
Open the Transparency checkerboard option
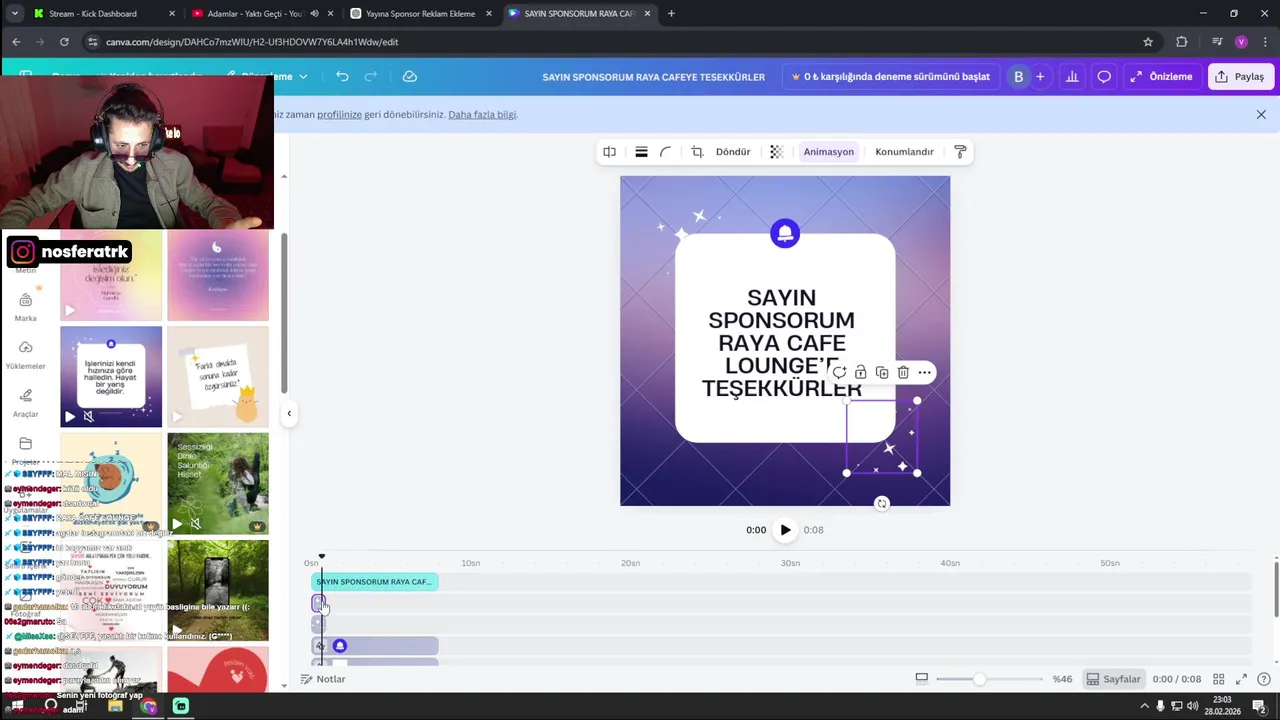[x=776, y=152]
